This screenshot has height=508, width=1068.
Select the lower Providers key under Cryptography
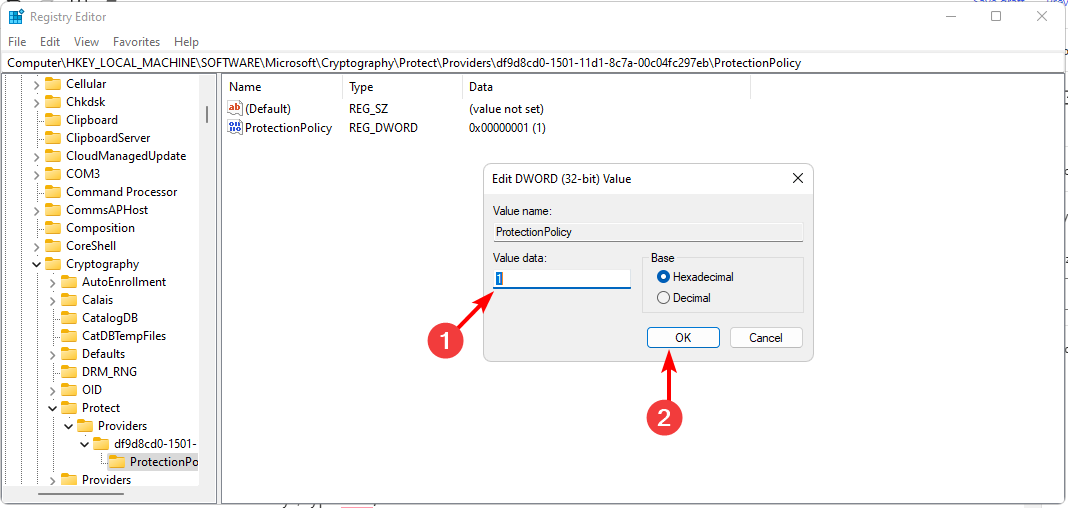pyautogui.click(x=106, y=480)
